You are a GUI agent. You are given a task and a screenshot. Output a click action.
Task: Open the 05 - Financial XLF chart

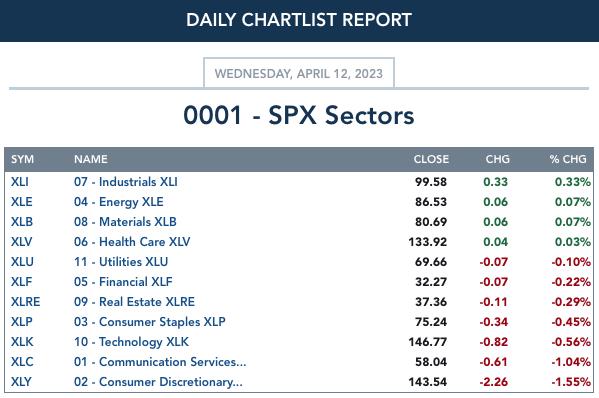123,282
